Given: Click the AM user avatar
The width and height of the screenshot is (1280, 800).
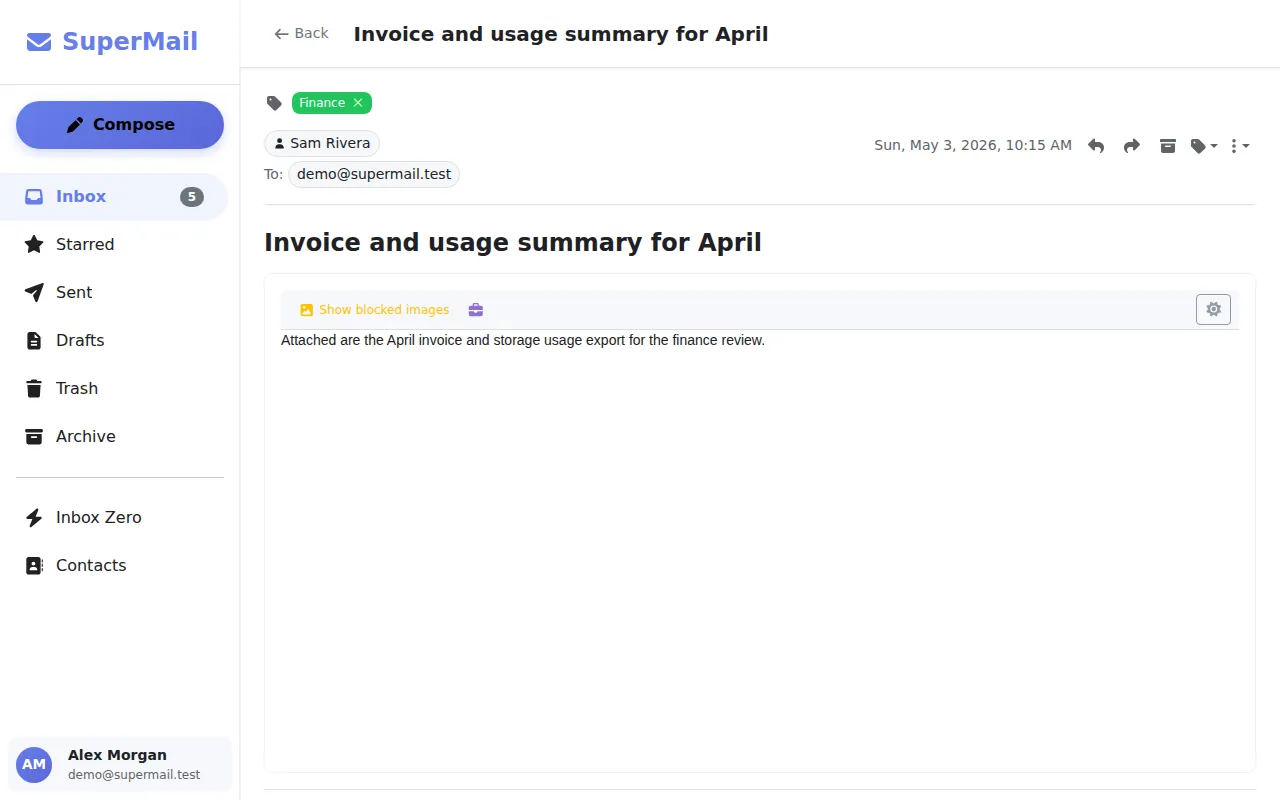Looking at the screenshot, I should tap(34, 765).
